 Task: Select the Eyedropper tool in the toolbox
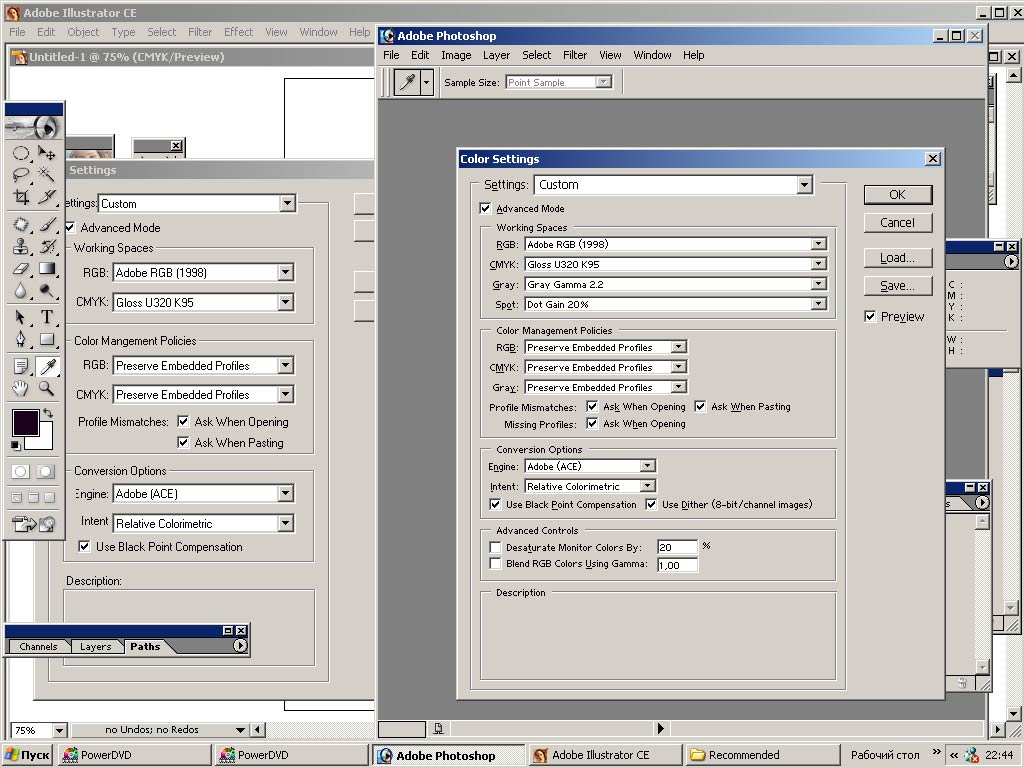point(46,366)
